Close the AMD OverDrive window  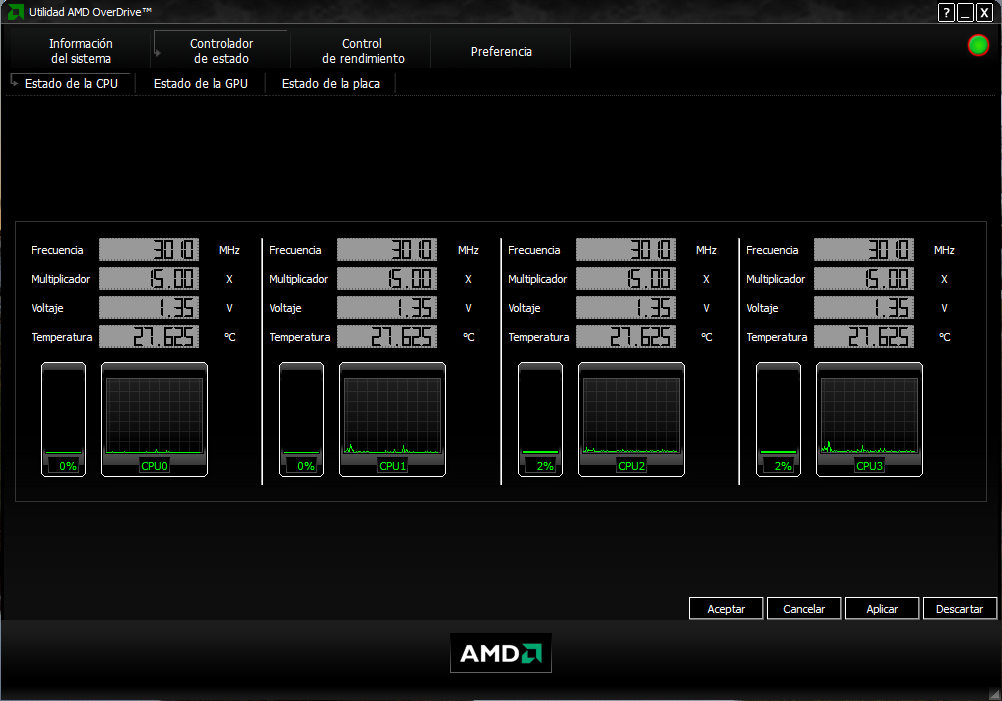pos(984,12)
